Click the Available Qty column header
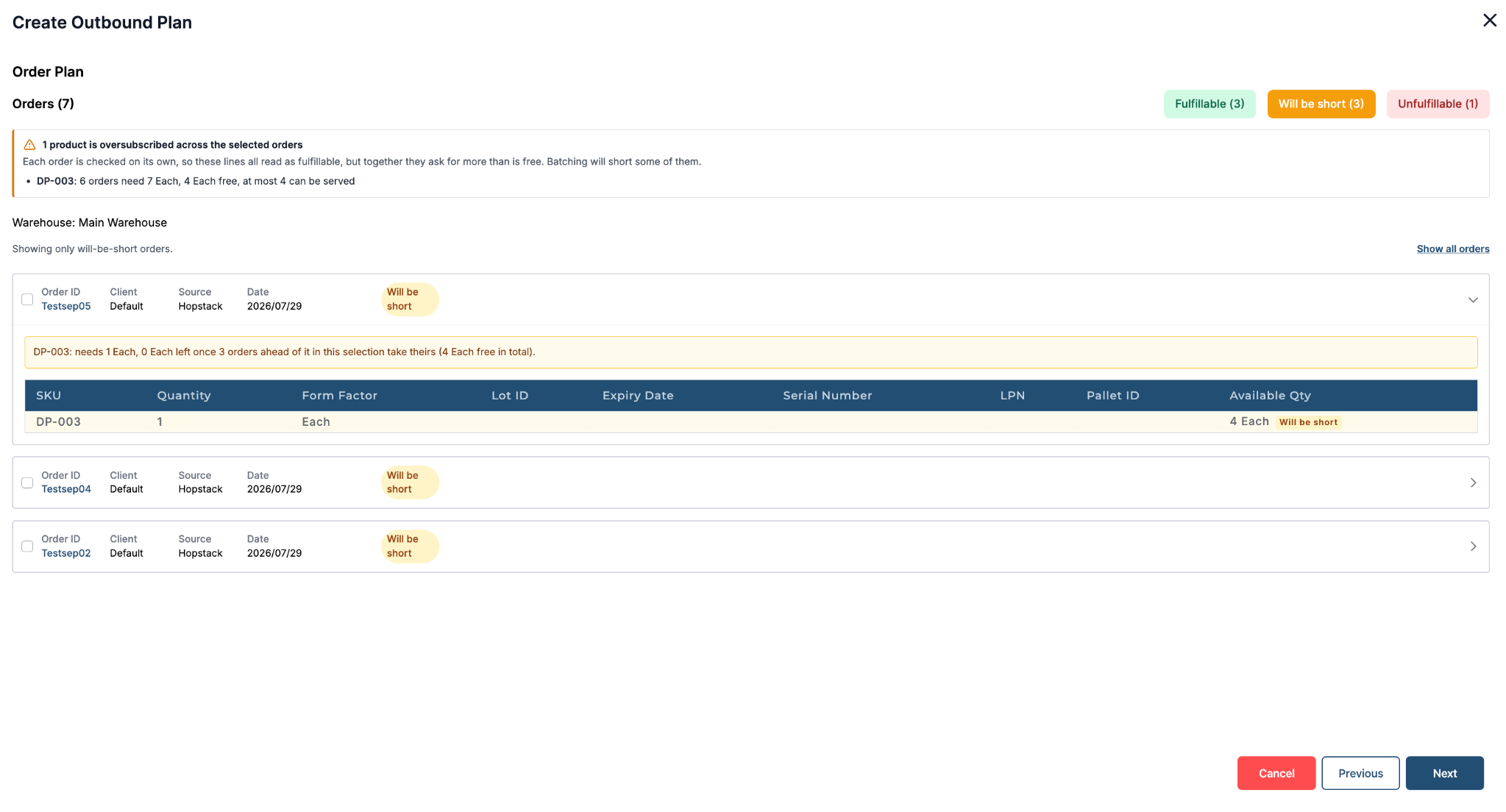 1270,396
